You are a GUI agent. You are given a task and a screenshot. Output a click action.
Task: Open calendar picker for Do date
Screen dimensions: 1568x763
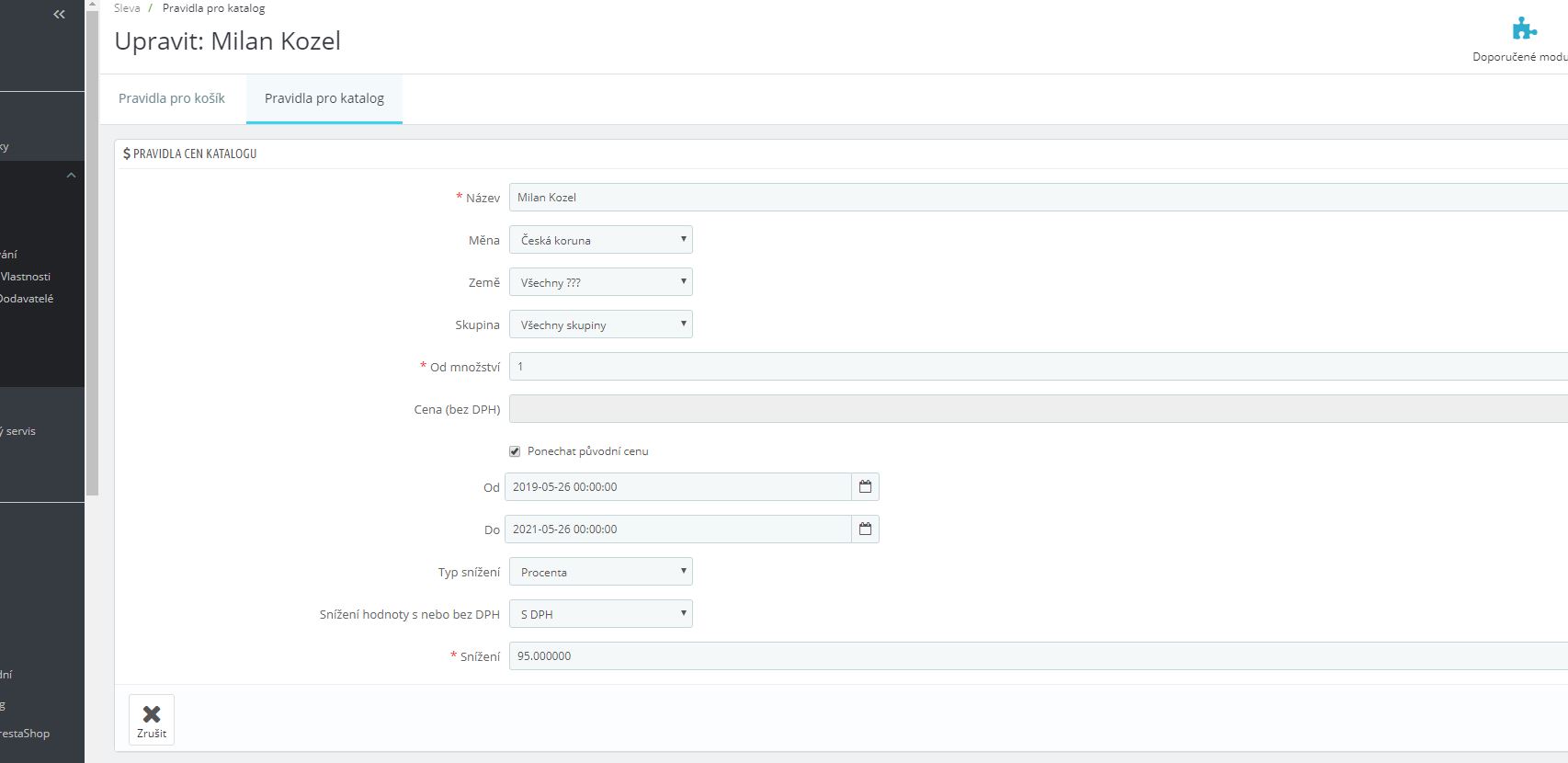point(865,529)
